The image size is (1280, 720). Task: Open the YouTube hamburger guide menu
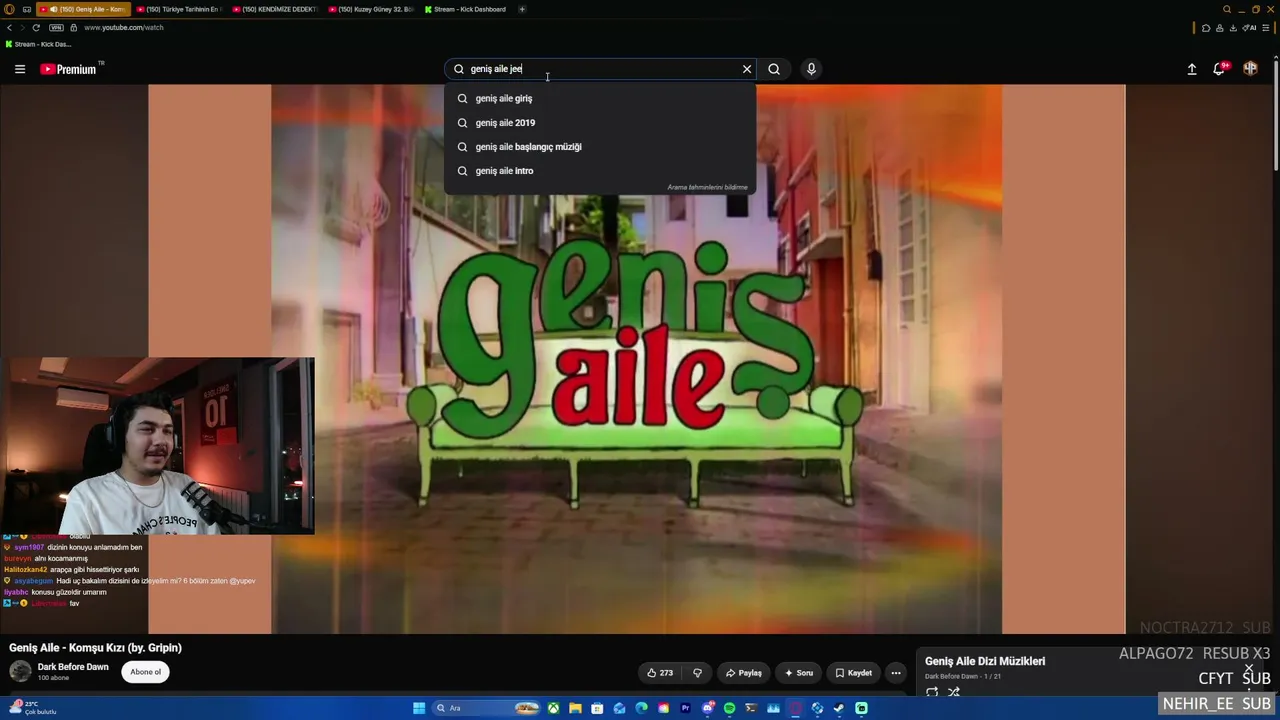tap(20, 69)
